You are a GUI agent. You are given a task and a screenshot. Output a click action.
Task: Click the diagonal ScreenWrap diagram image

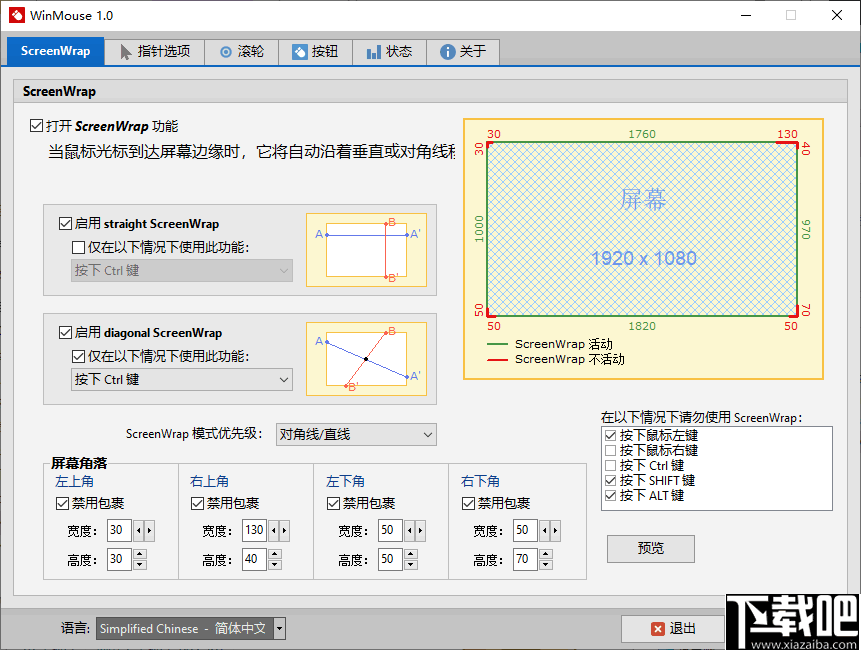pyautogui.click(x=367, y=358)
